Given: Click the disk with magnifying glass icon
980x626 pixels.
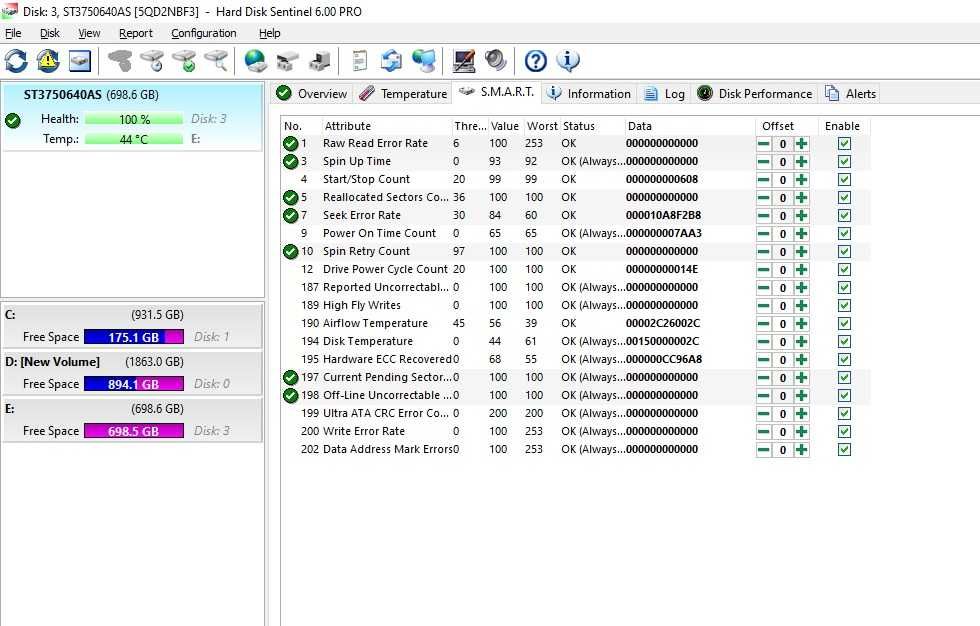Looking at the screenshot, I should [x=216, y=61].
